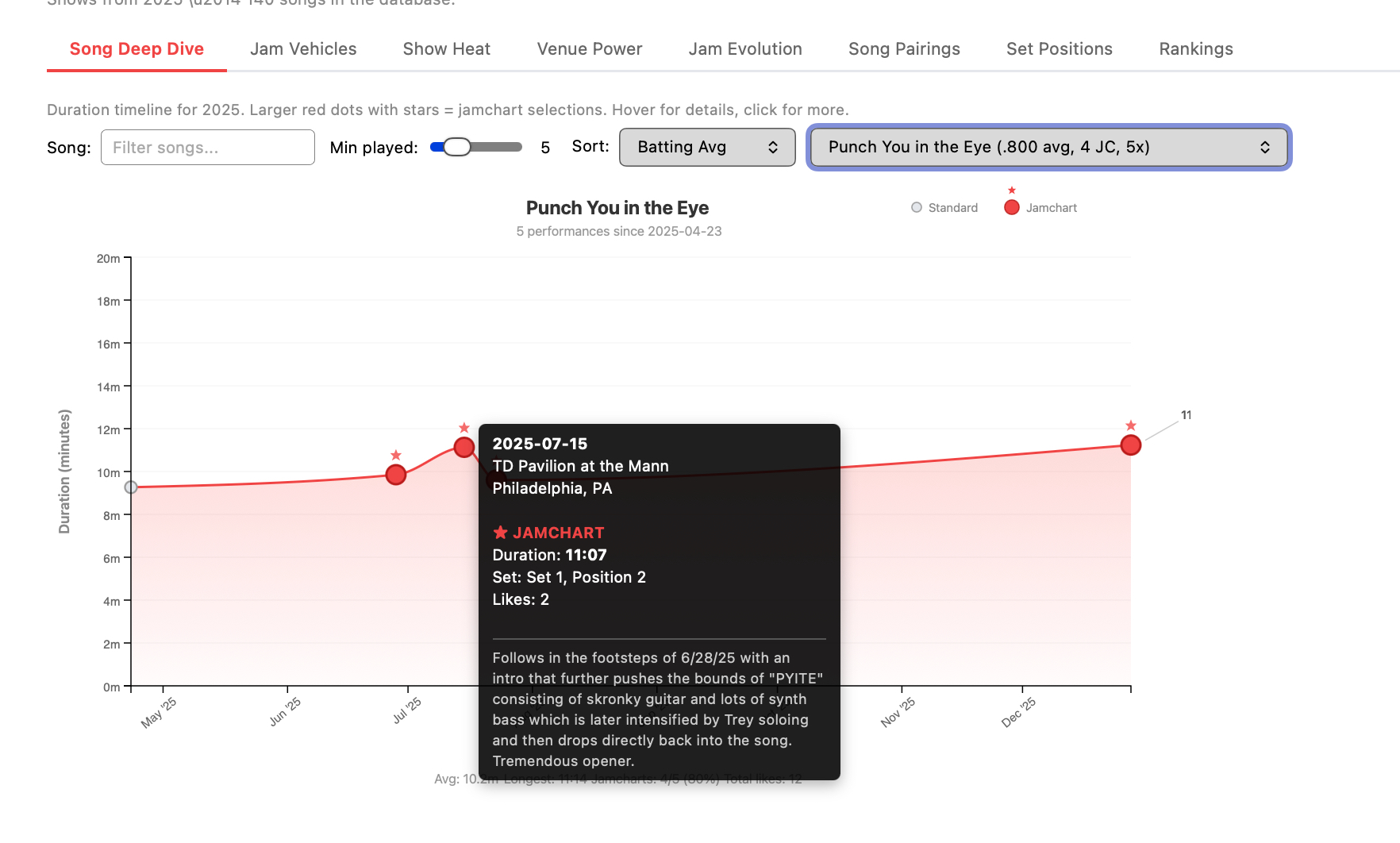Open the Song Pairings tab
The image size is (1400, 843).
[x=904, y=49]
